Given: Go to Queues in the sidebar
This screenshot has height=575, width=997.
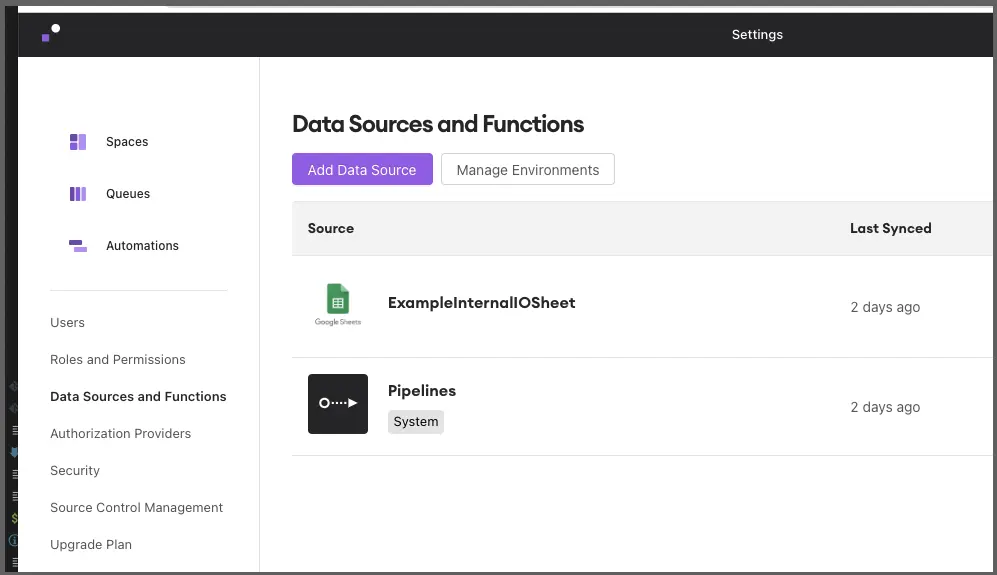Looking at the screenshot, I should pos(128,194).
